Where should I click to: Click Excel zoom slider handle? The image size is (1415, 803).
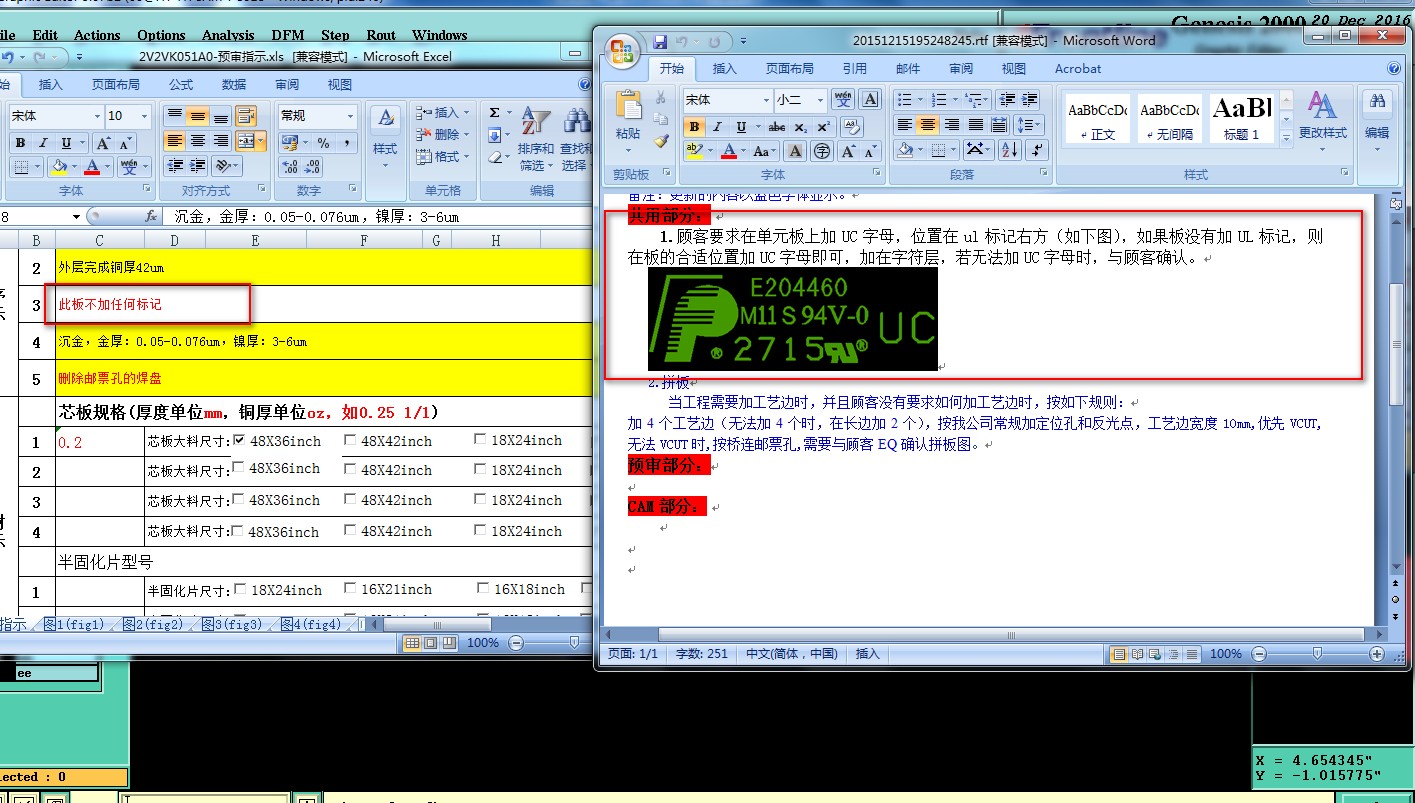click(574, 642)
